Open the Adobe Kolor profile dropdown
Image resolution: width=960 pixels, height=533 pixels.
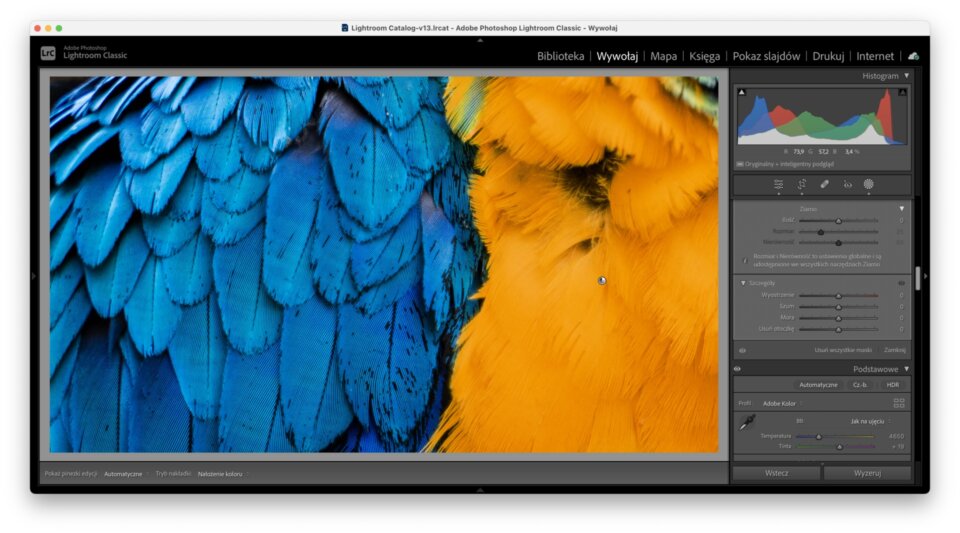pyautogui.click(x=782, y=403)
